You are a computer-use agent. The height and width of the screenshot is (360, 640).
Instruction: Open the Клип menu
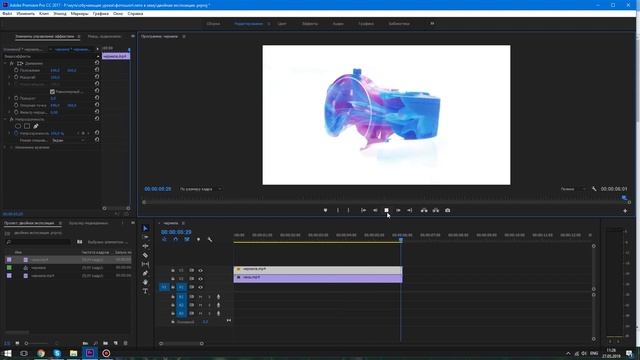(44, 13)
